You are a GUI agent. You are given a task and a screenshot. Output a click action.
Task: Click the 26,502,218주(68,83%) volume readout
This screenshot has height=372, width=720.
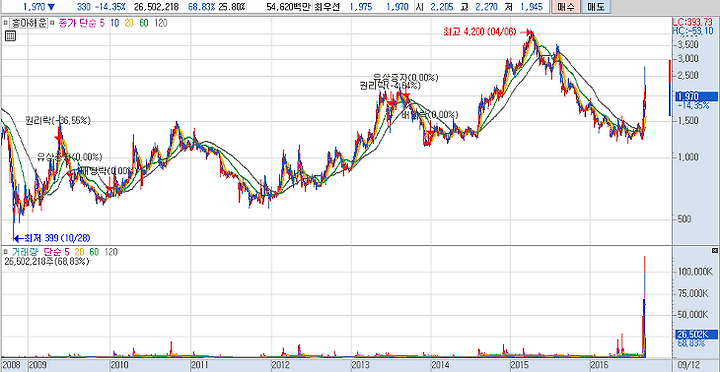[x=46, y=261]
